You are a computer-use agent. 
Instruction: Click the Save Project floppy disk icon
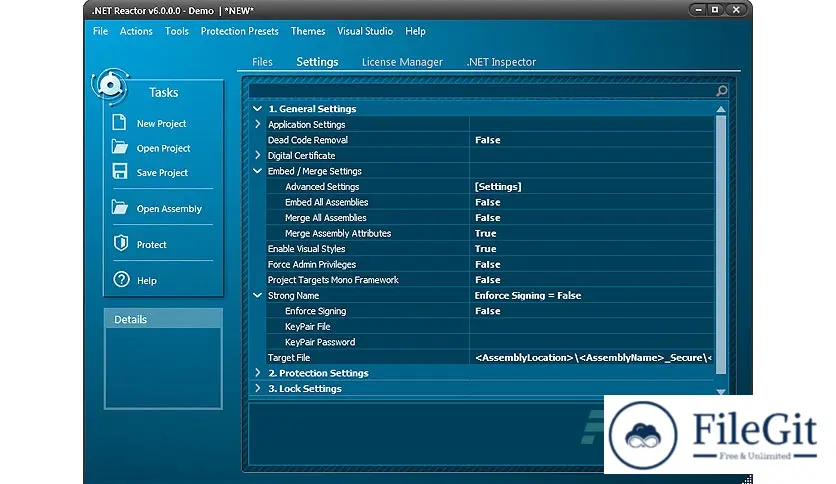[x=119, y=172]
